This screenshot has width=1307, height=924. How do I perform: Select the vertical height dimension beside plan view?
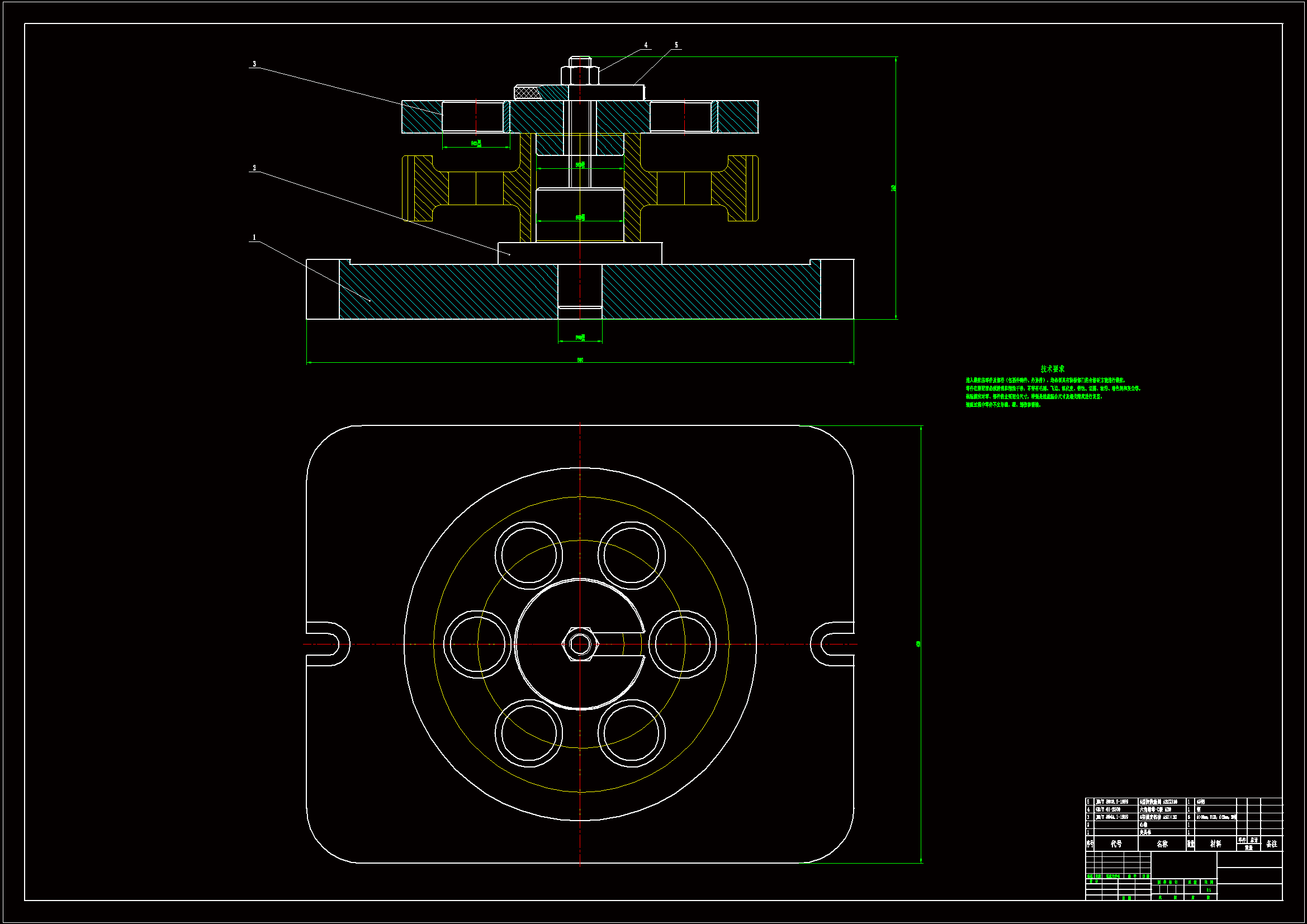pyautogui.click(x=918, y=644)
